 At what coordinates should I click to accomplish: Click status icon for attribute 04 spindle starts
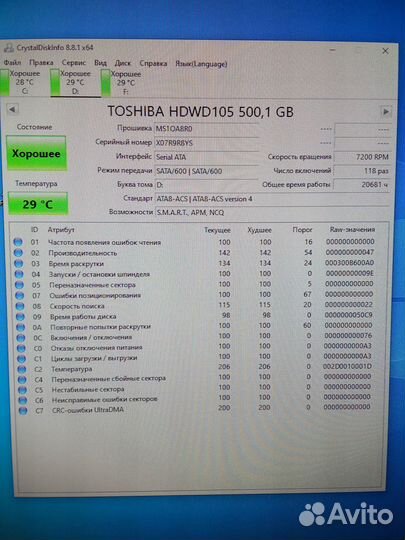coord(19,274)
